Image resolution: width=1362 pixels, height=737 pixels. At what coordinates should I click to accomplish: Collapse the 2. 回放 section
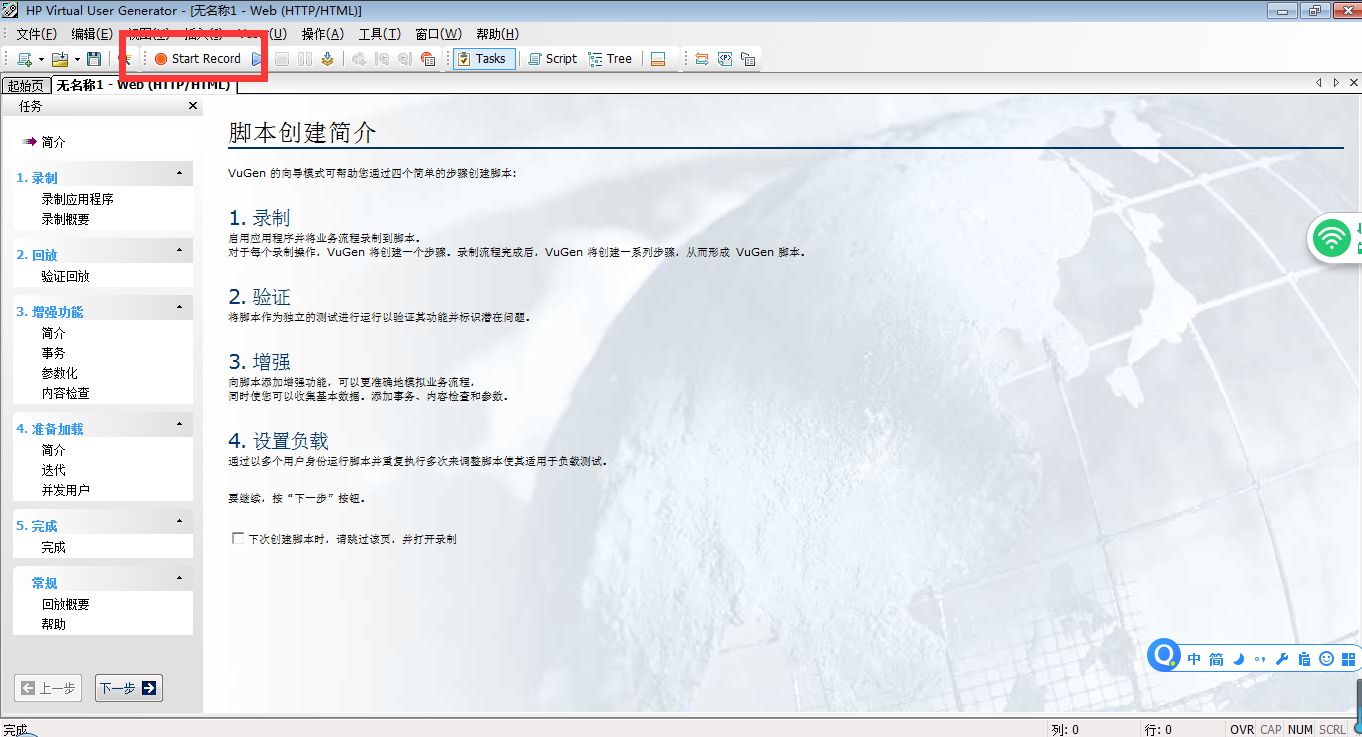[179, 251]
